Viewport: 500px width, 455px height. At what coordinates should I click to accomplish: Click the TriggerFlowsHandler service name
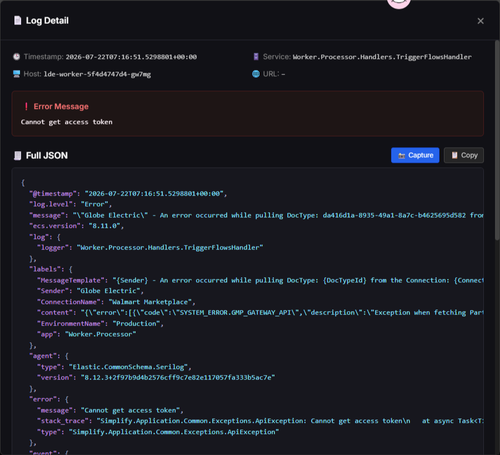(382, 57)
